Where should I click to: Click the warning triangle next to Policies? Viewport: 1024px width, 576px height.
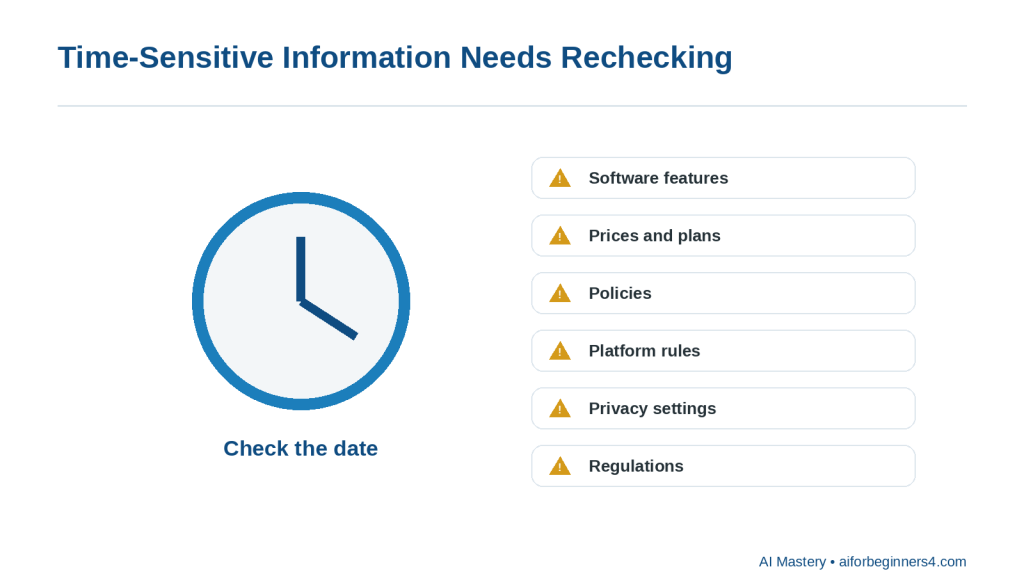click(560, 293)
